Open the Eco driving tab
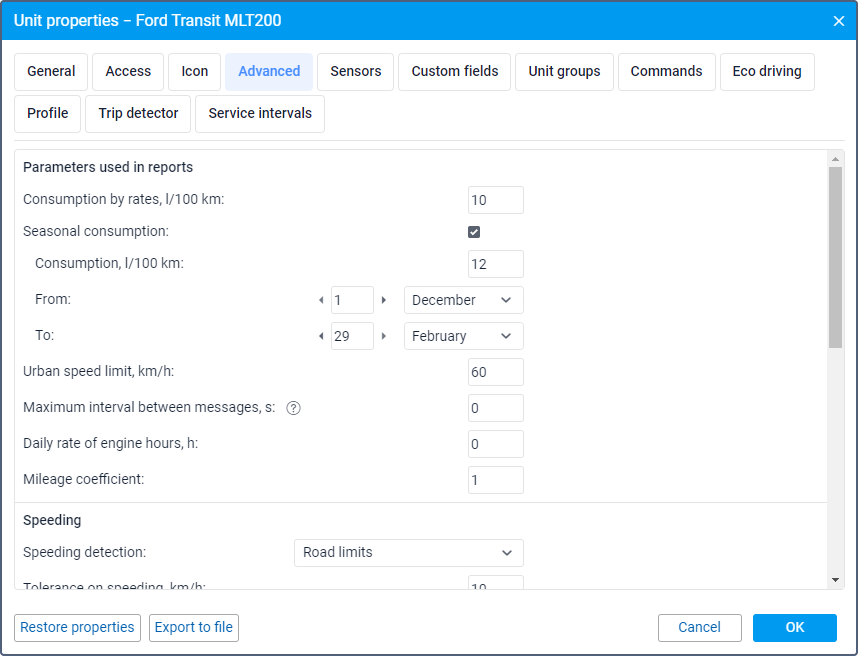 (767, 72)
